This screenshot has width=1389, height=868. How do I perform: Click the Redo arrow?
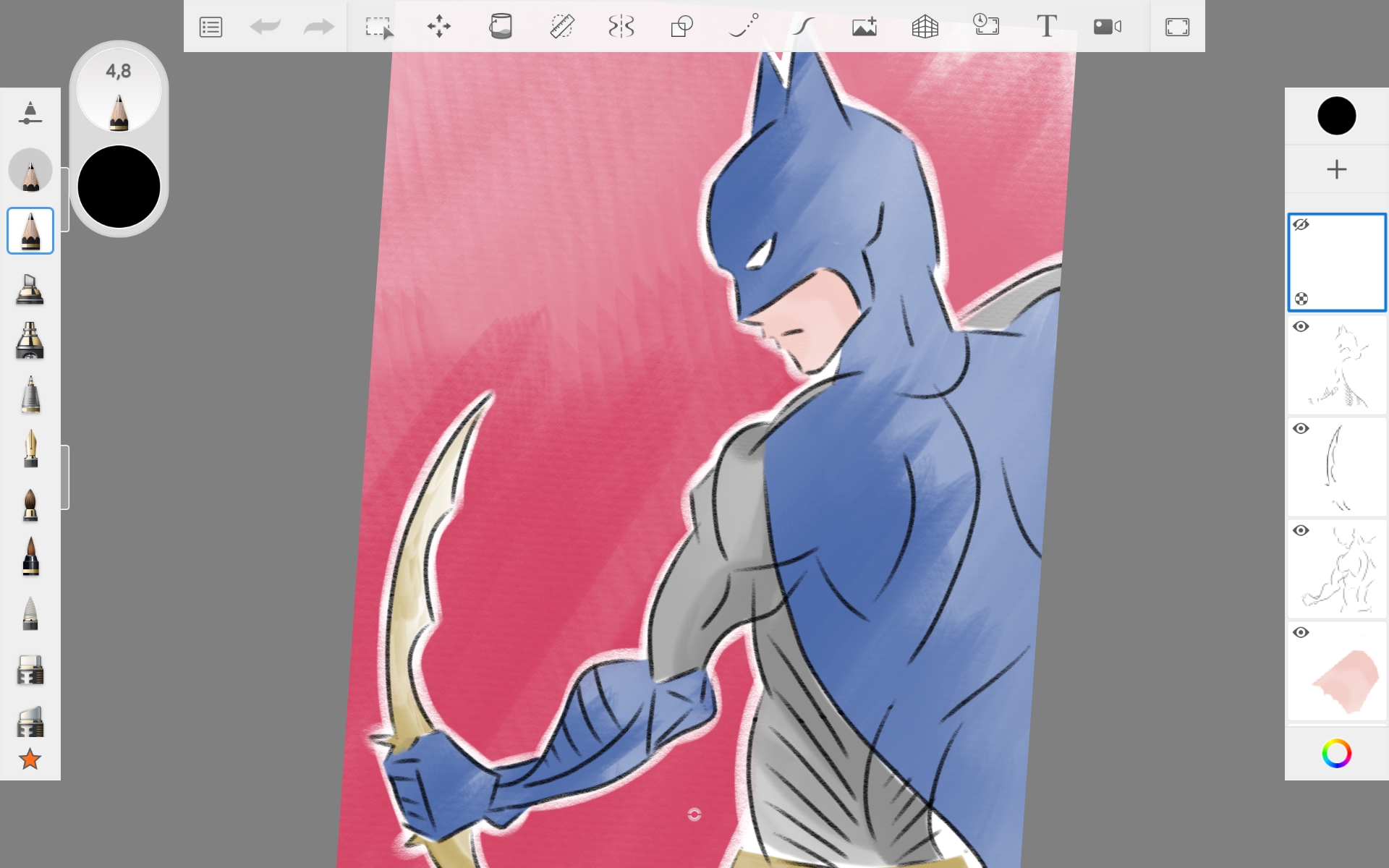coord(319,27)
